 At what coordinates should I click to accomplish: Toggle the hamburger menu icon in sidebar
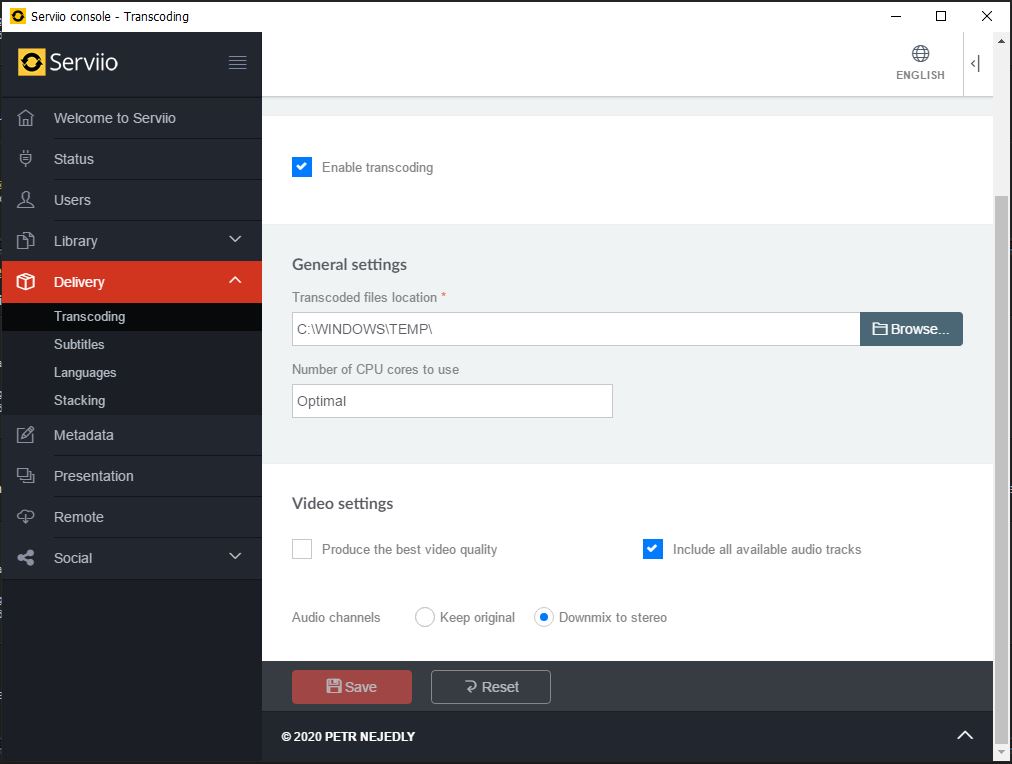[237, 62]
